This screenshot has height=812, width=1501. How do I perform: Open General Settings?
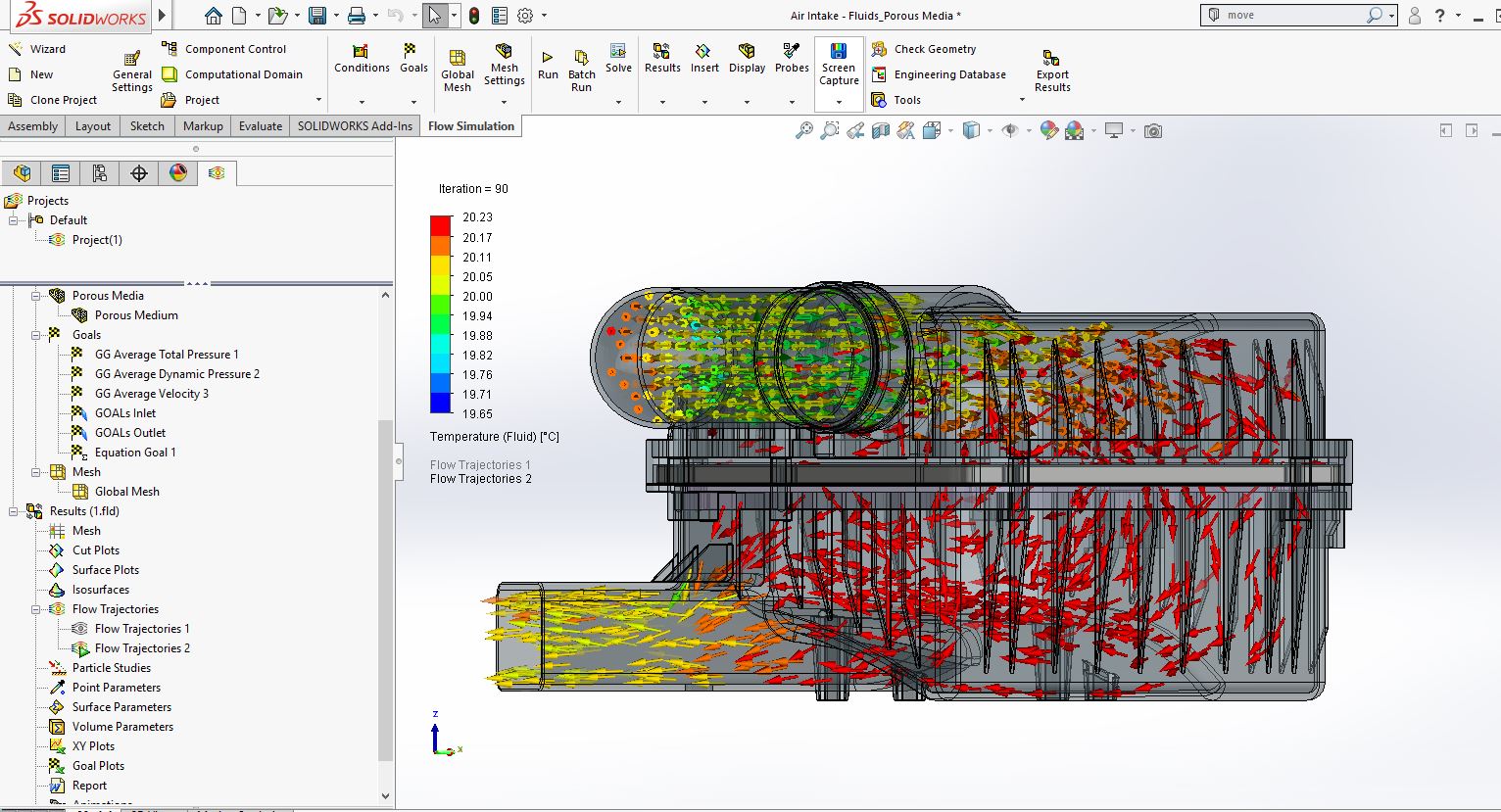pos(132,72)
